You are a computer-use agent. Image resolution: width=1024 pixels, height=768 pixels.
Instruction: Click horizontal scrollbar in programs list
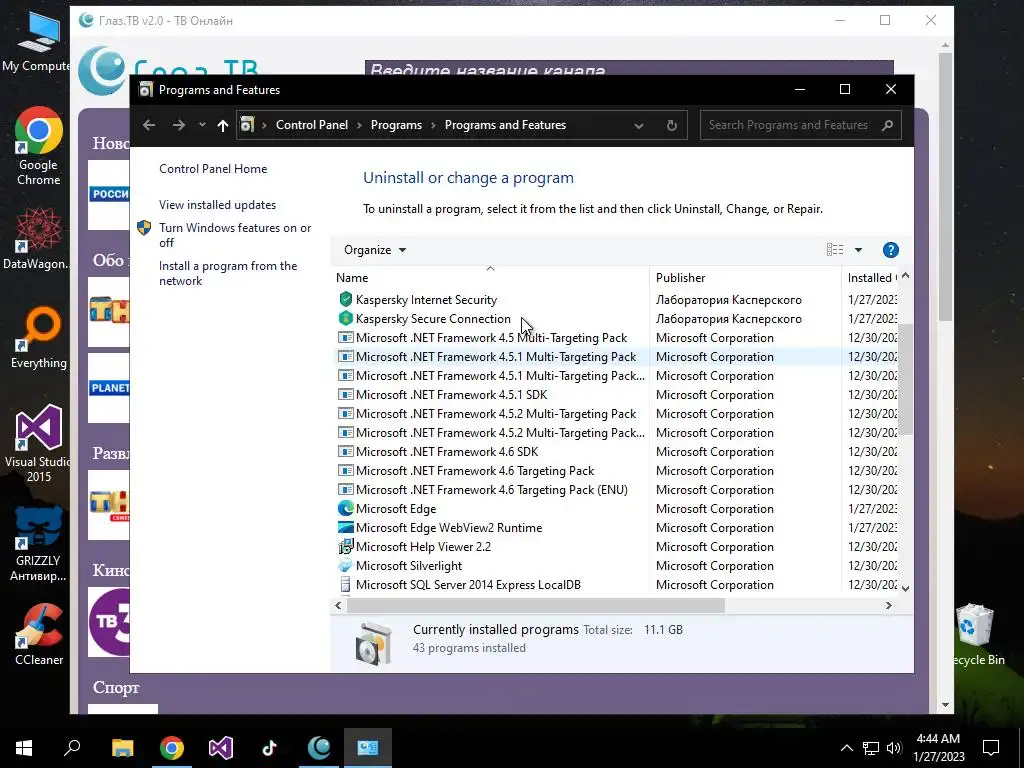click(535, 605)
